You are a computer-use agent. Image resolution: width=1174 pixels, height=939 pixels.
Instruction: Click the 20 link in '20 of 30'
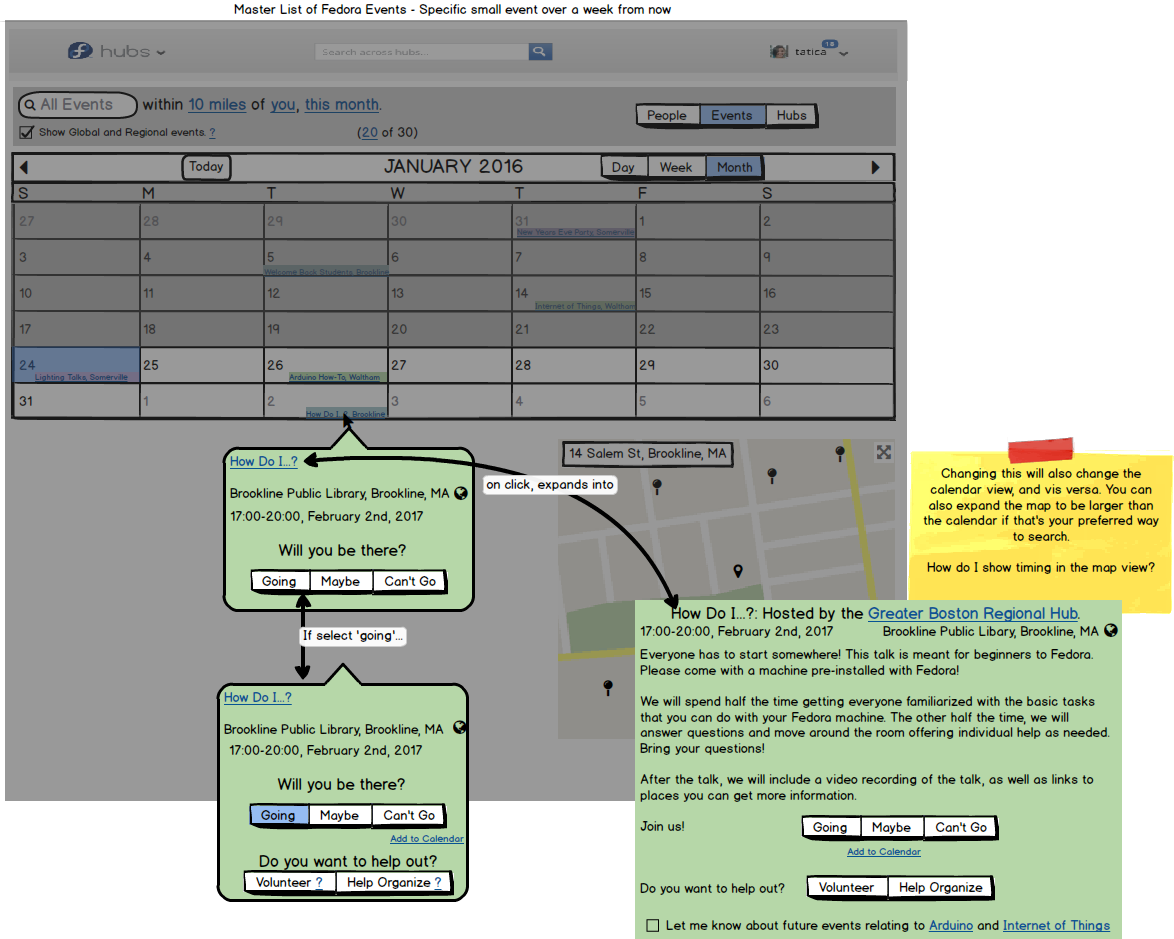(x=369, y=133)
